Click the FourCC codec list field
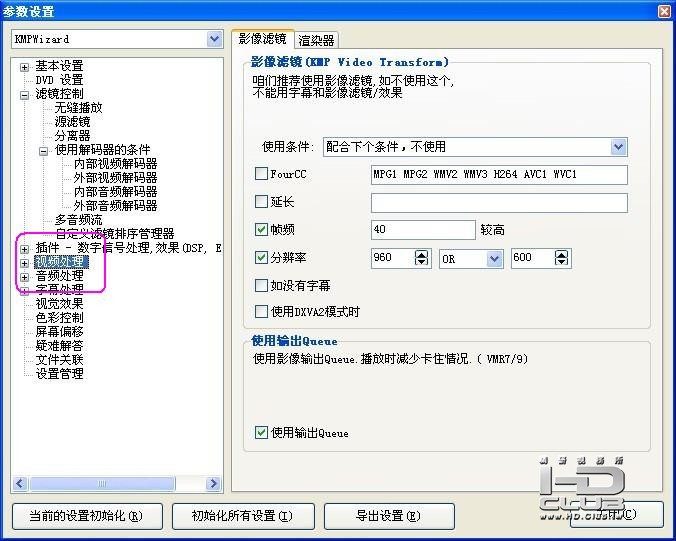 [499, 175]
